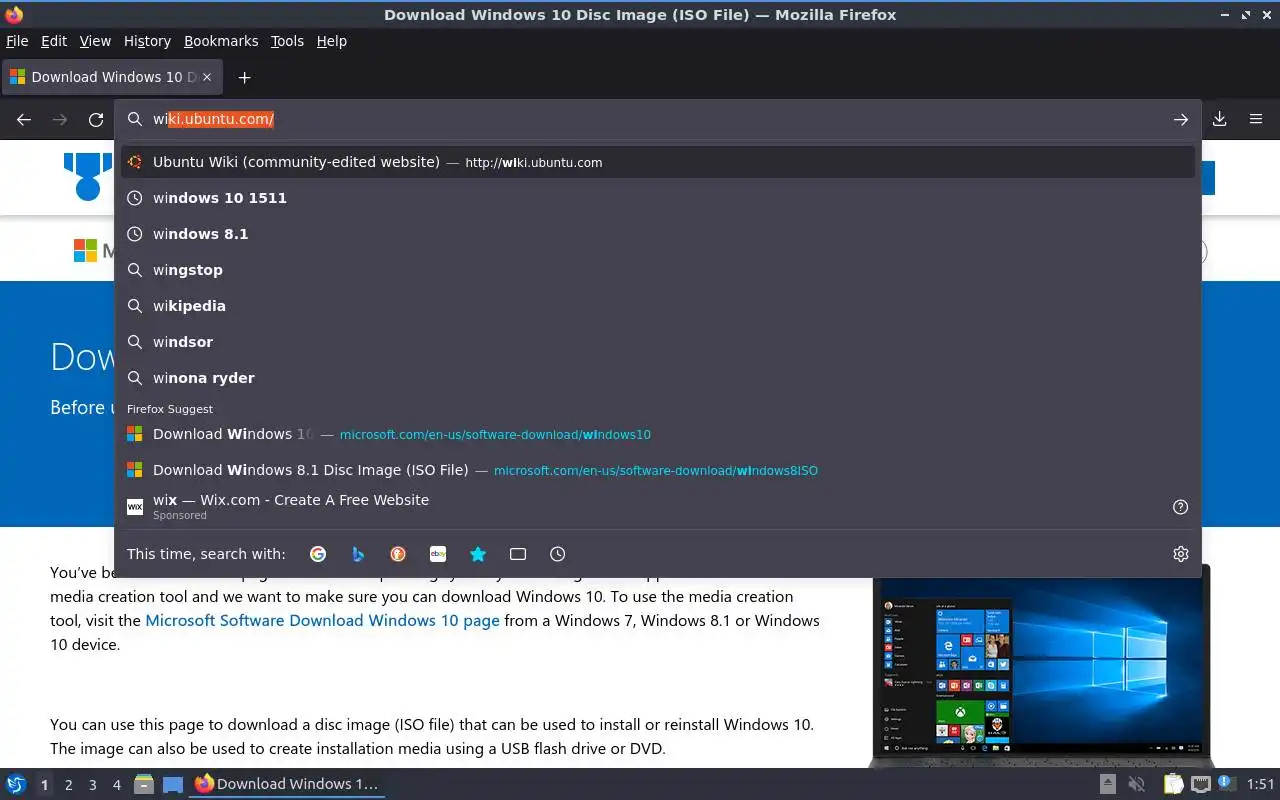The height and width of the screenshot is (800, 1280).
Task: Open the file manager taskbar launcher
Action: pos(144,784)
